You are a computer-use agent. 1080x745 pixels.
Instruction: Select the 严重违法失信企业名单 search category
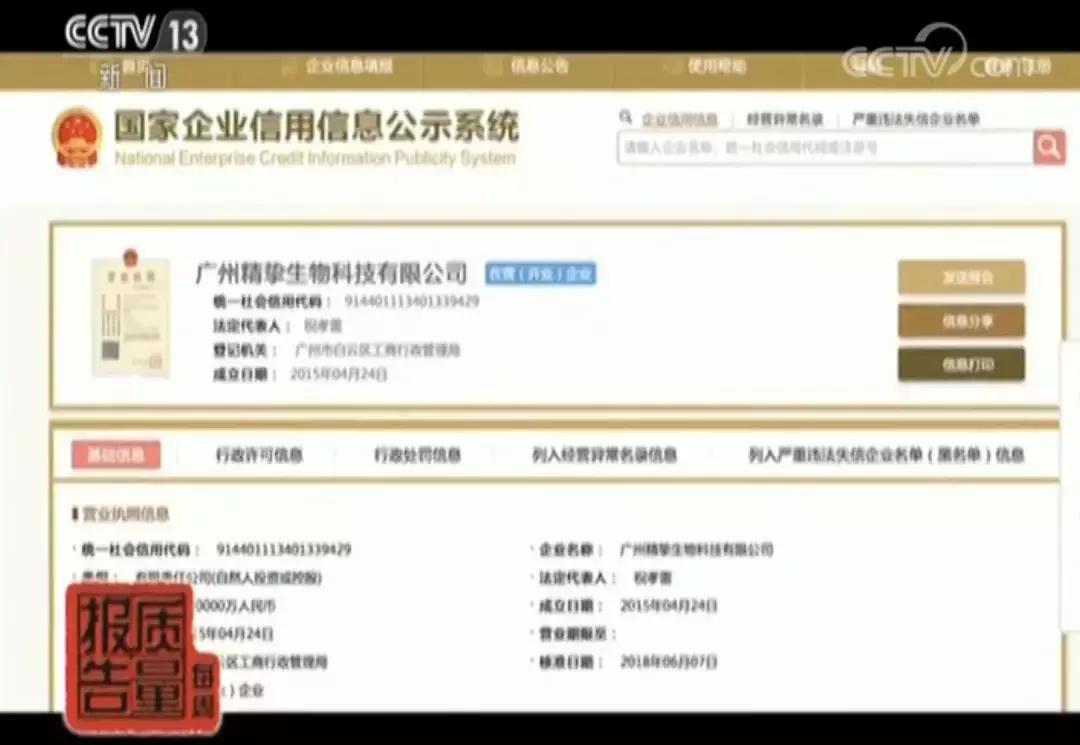(916, 118)
